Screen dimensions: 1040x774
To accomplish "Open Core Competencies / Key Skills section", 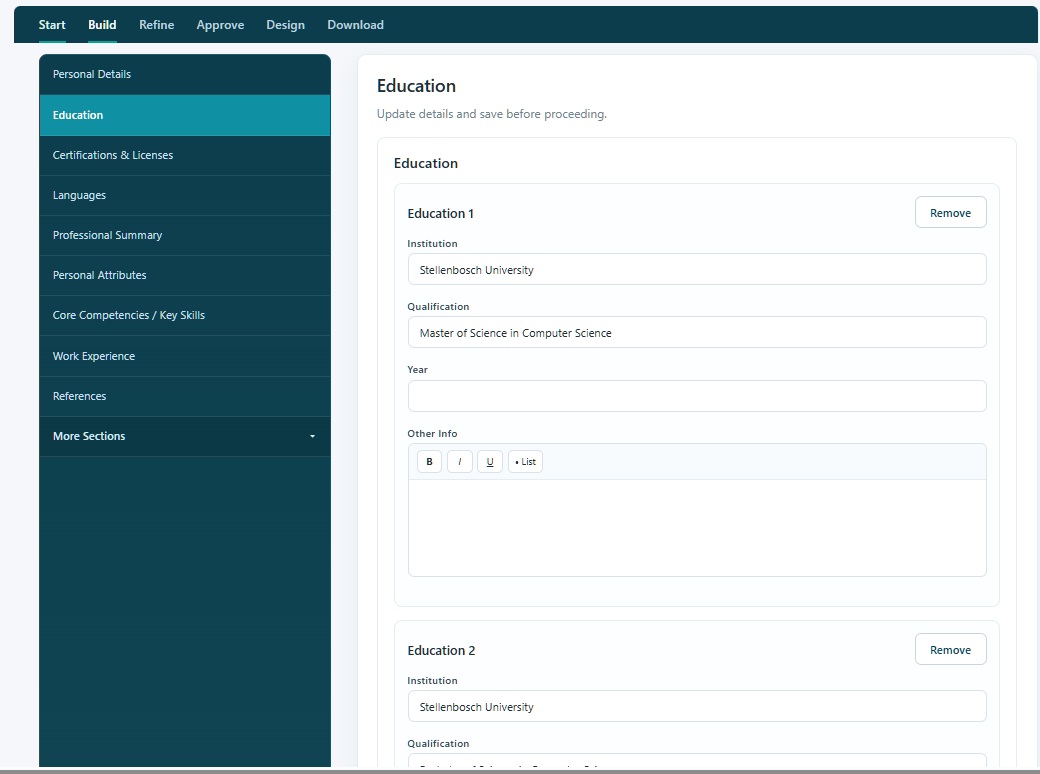I will click(184, 316).
